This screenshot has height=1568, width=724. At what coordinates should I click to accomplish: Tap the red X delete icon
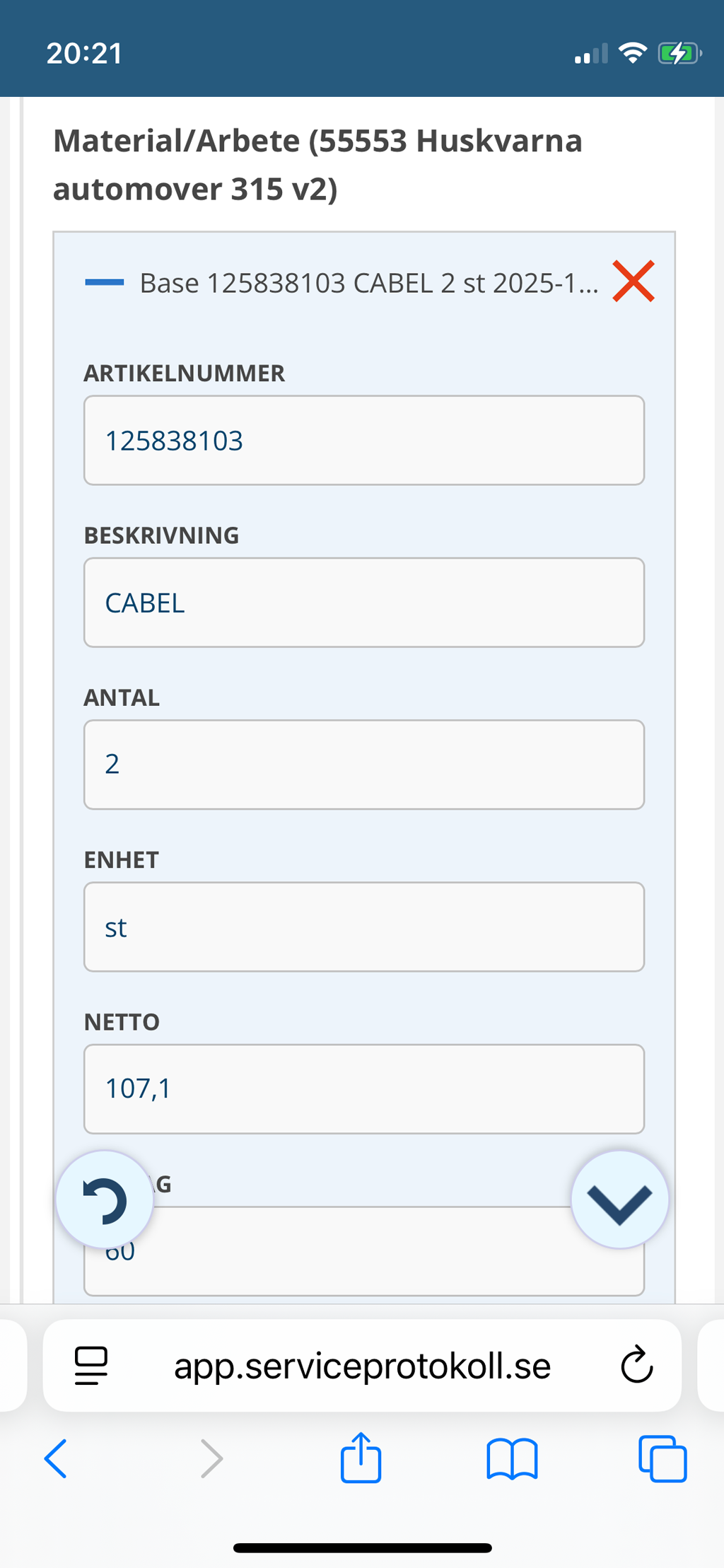click(633, 281)
